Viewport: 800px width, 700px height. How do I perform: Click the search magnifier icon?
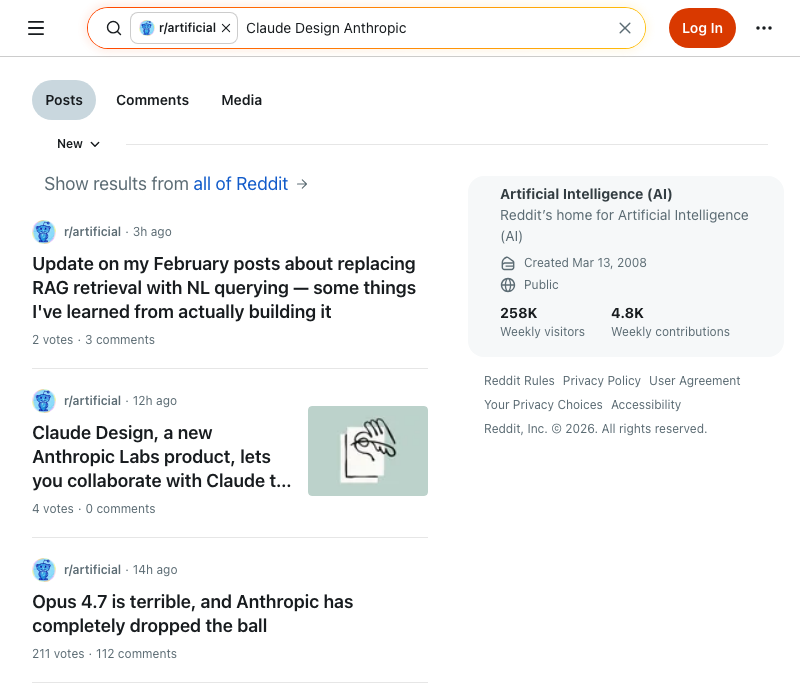click(x=114, y=28)
